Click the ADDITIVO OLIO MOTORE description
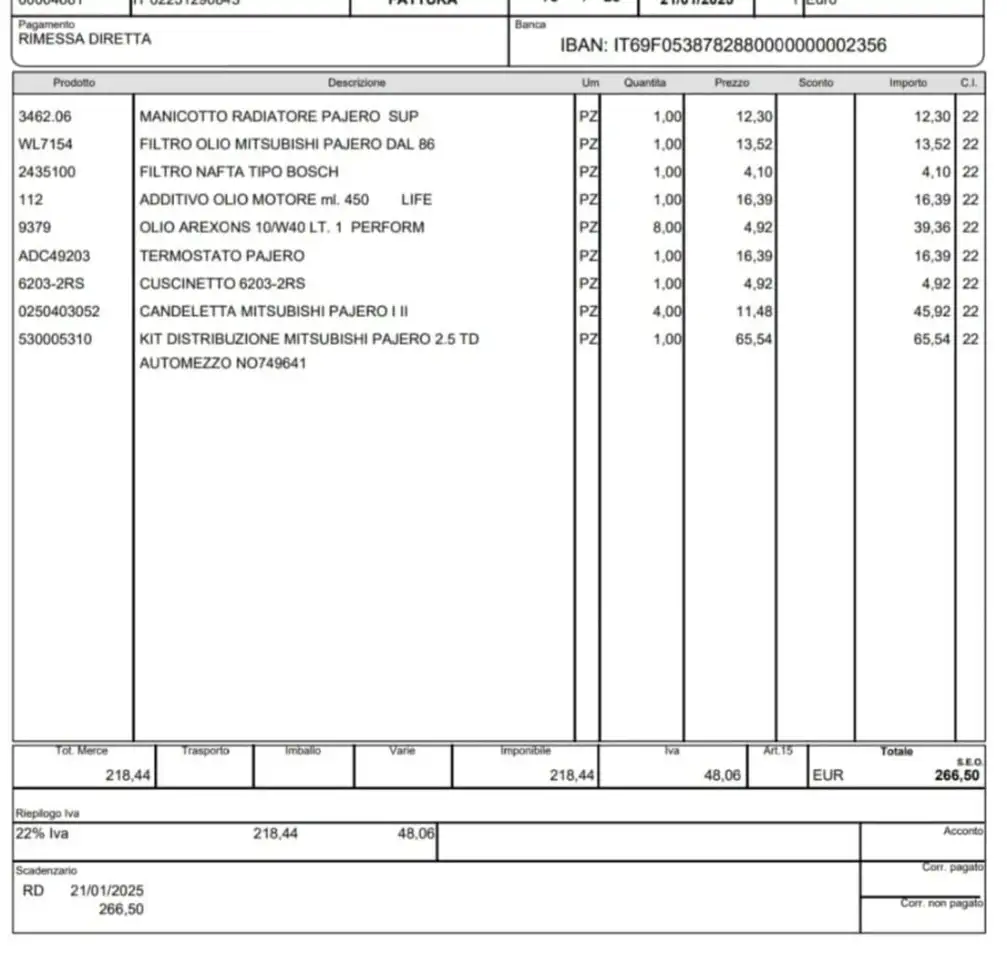Viewport: 1007px width, 960px height. (286, 200)
